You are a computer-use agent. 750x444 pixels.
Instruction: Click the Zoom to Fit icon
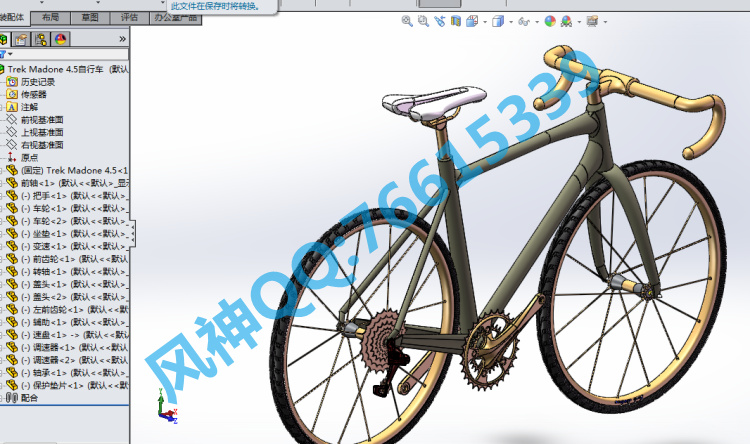click(407, 21)
